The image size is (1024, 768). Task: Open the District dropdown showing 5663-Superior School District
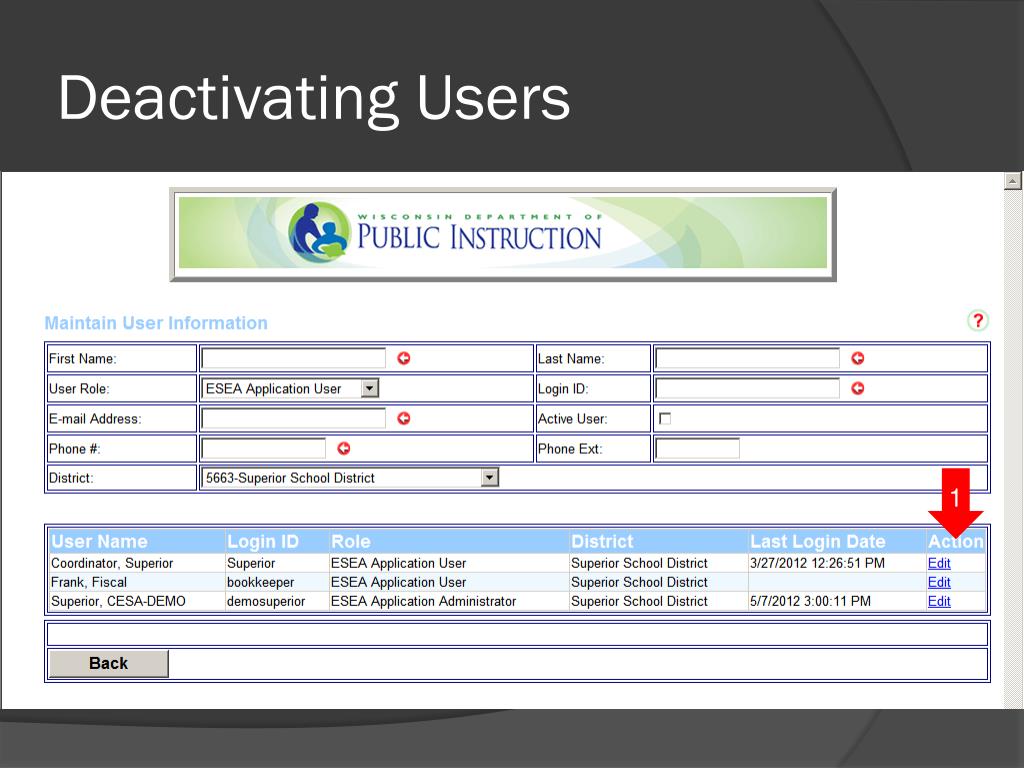pos(350,477)
